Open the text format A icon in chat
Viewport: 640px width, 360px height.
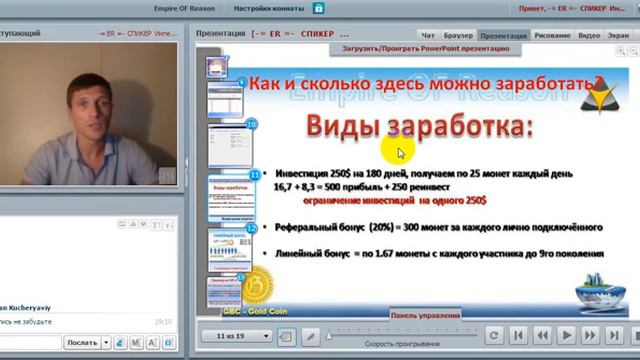(x=153, y=342)
